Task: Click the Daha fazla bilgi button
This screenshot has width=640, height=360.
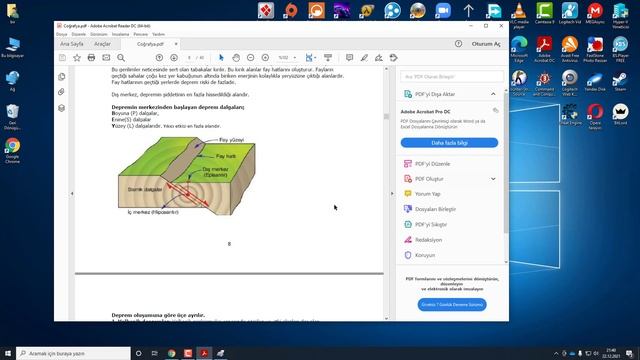Action: pos(449,143)
